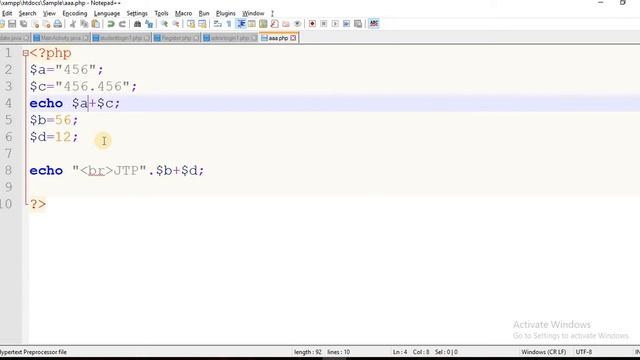Viewport: 640px width, 360px height.
Task: Click the green Undo arrow
Action: pos(111,24)
